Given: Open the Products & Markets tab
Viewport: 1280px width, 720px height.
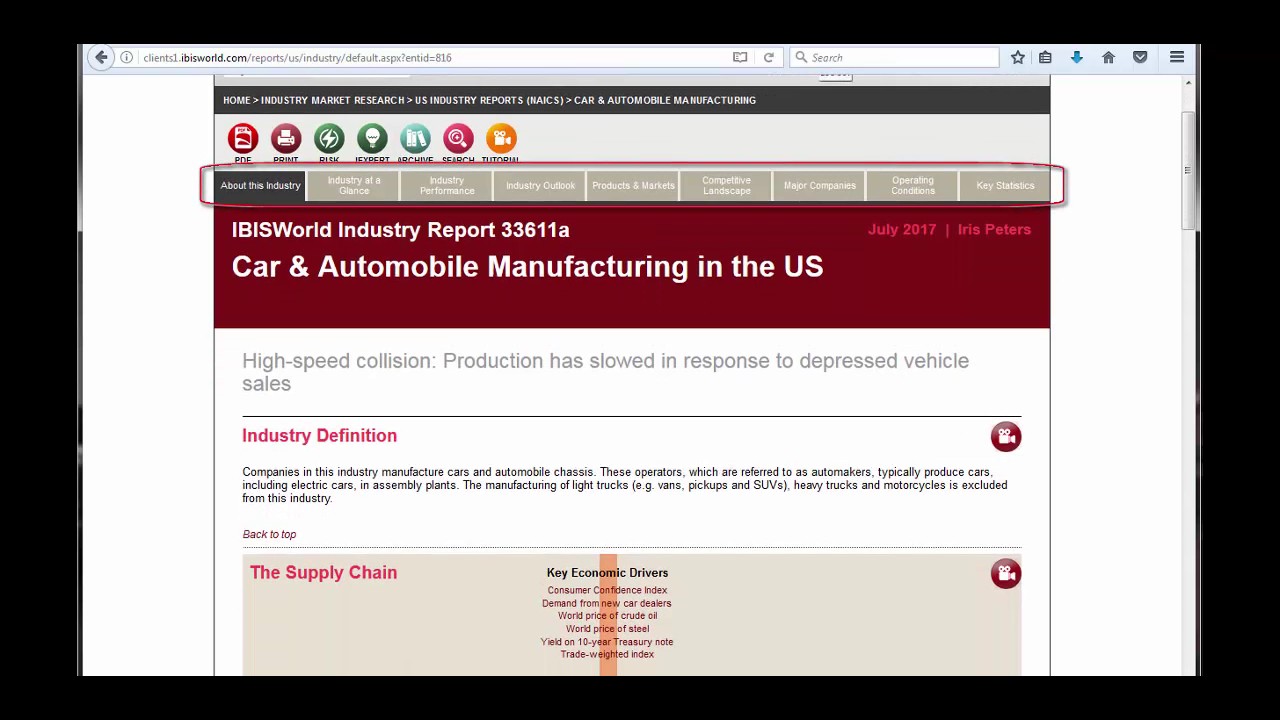Looking at the screenshot, I should click(x=633, y=186).
